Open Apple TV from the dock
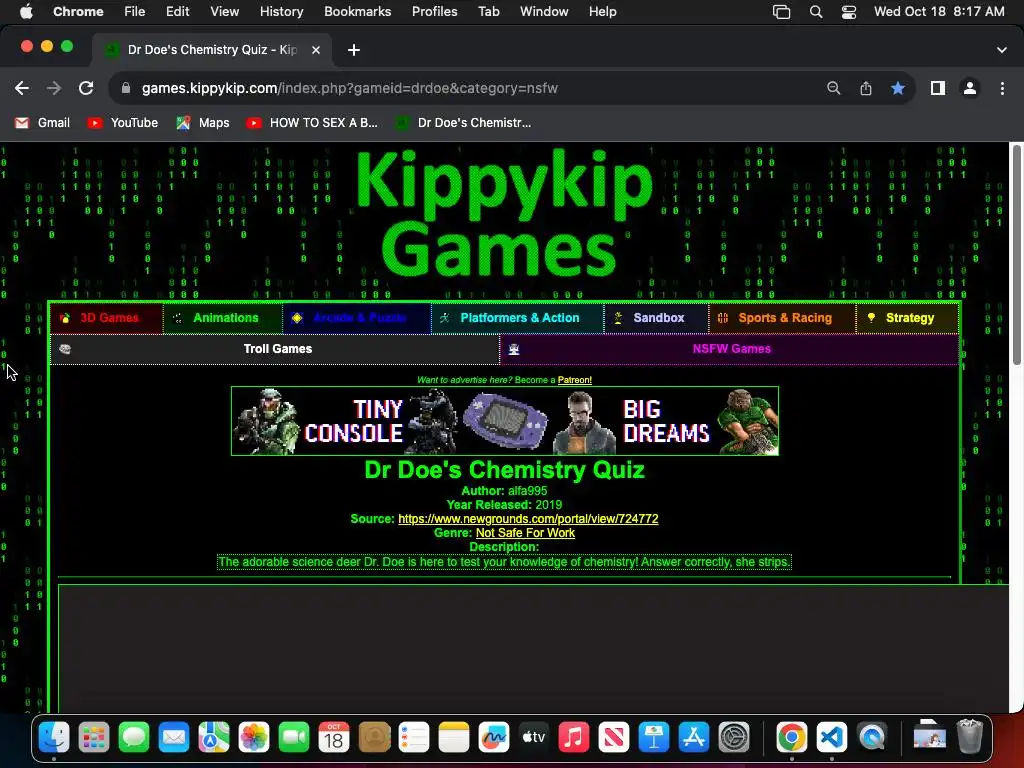Screen dimensions: 1024x768 click(x=534, y=738)
